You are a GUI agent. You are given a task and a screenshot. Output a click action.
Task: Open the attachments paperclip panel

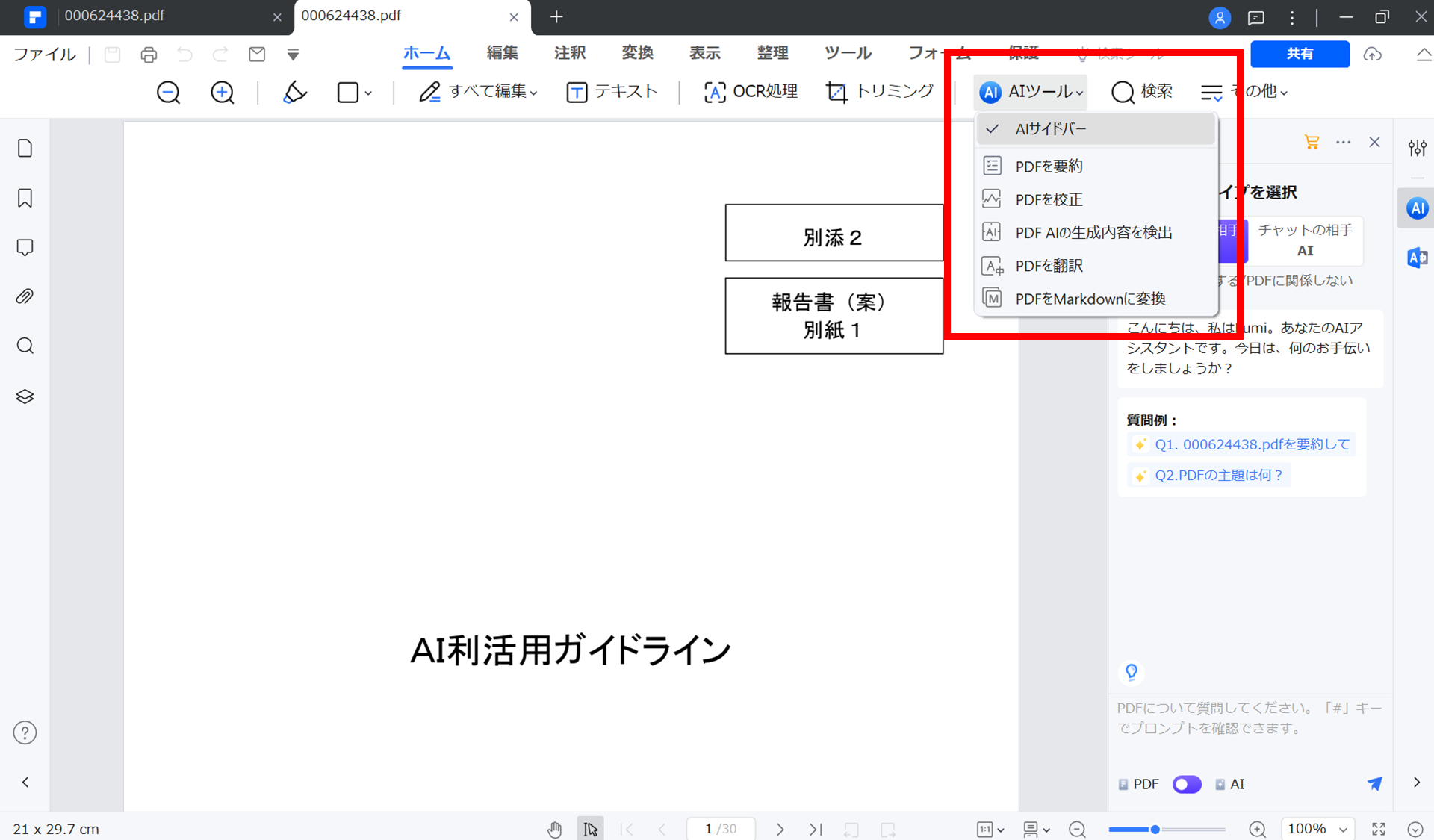pyautogui.click(x=25, y=296)
